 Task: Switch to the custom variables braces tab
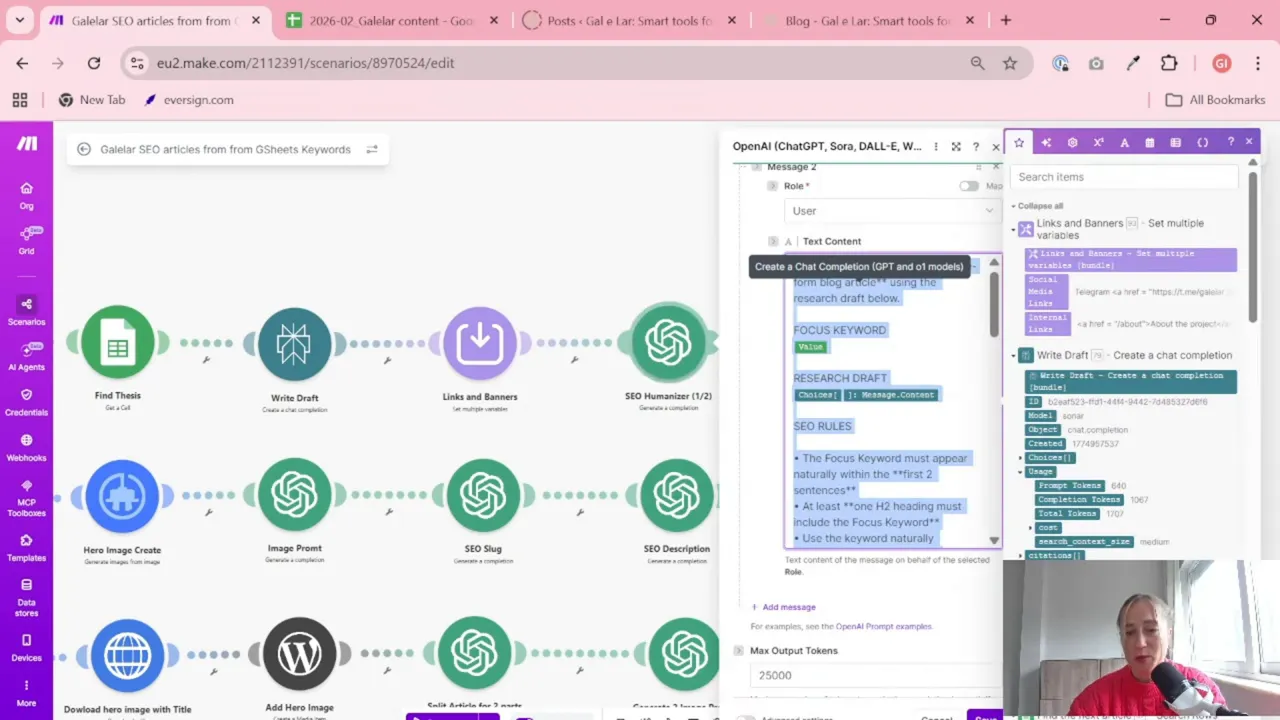coord(1203,142)
